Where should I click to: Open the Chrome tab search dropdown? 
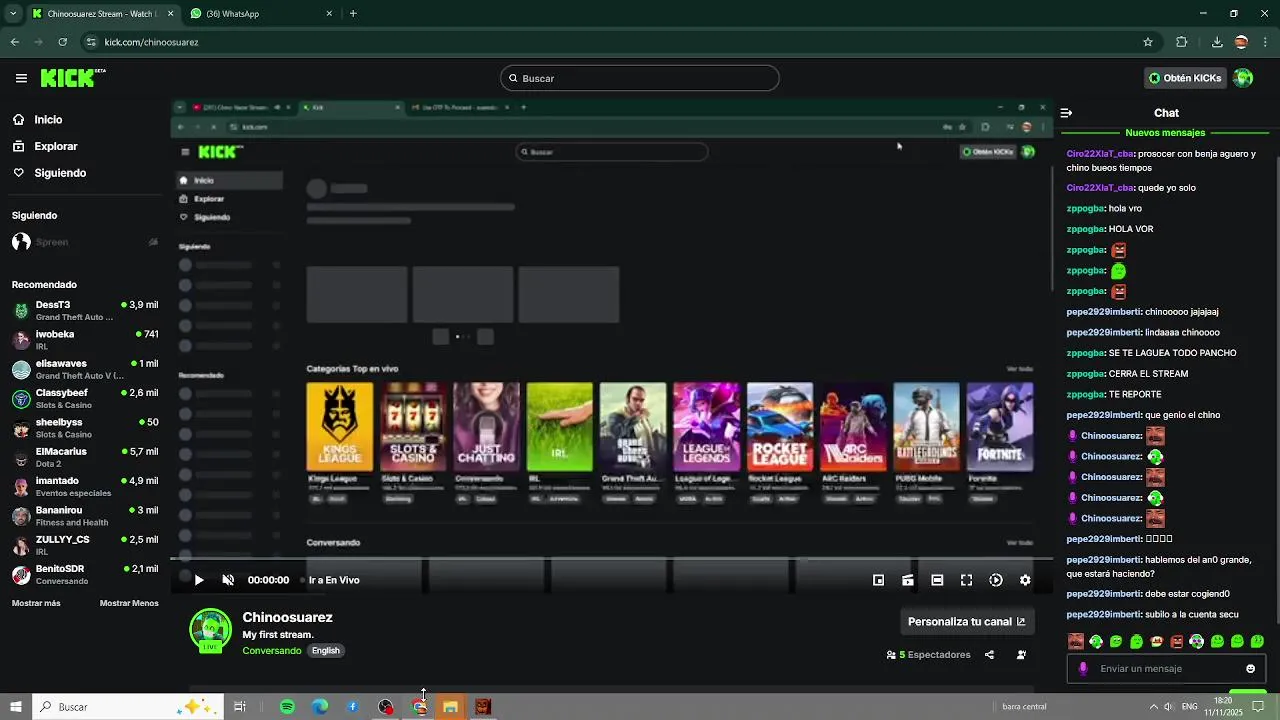13,13
